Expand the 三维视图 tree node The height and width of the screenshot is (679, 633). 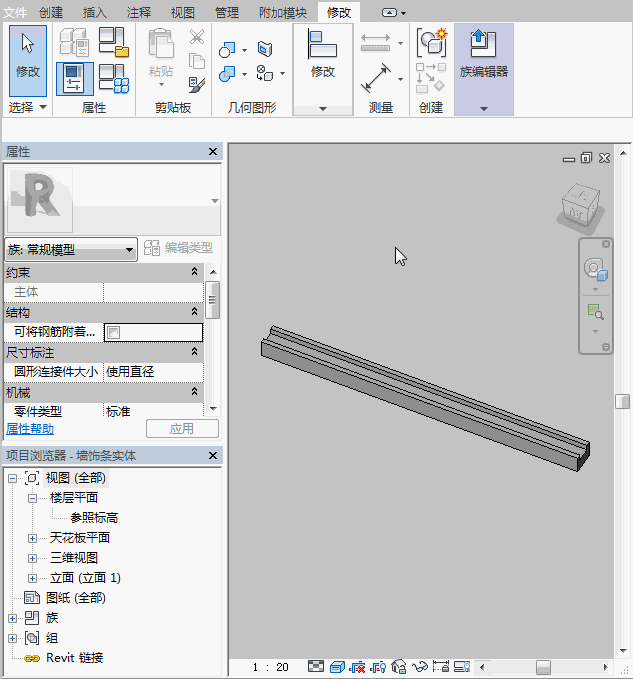coord(32,558)
